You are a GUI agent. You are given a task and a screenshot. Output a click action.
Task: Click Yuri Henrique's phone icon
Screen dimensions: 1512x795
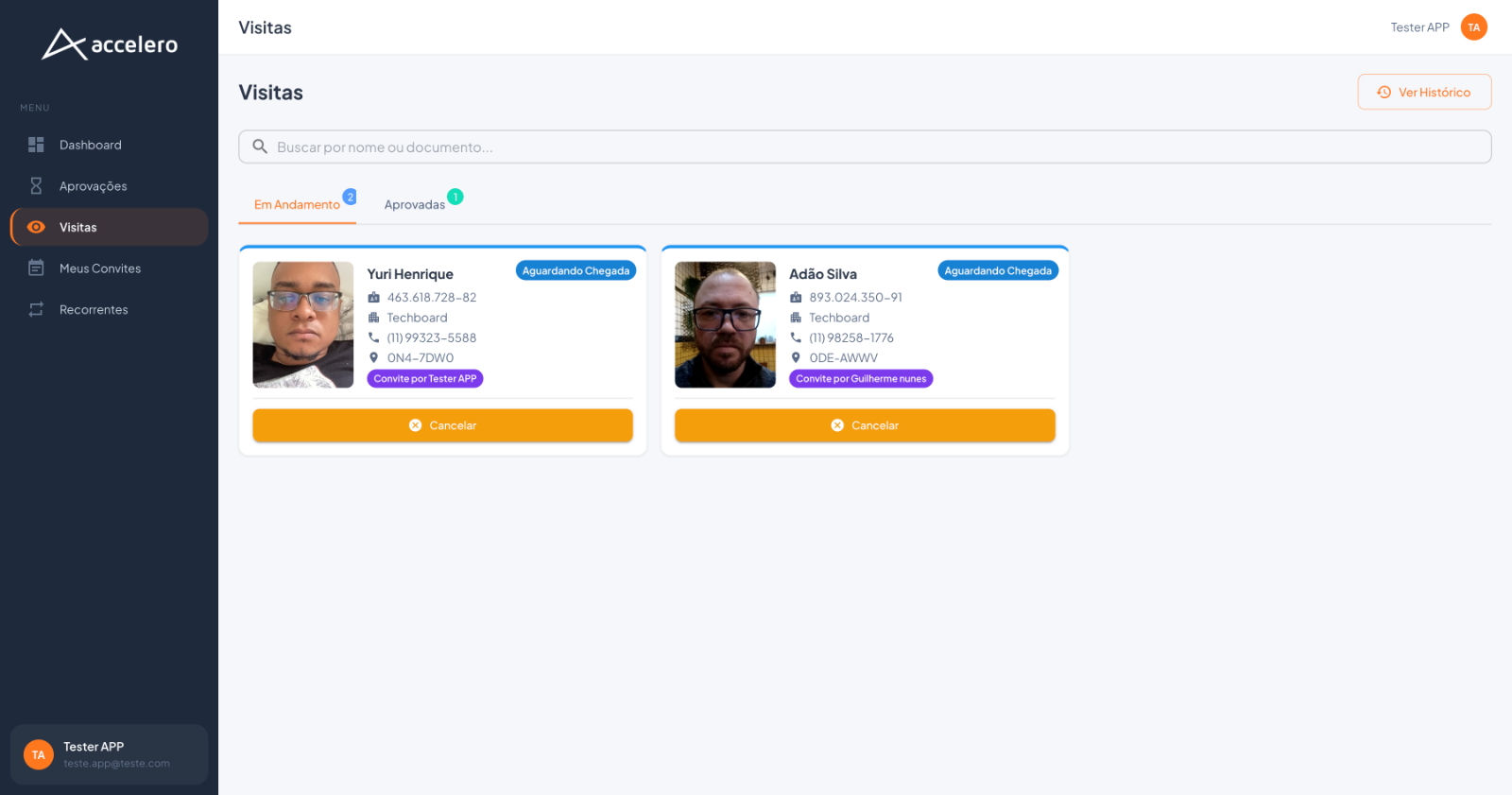(x=373, y=337)
